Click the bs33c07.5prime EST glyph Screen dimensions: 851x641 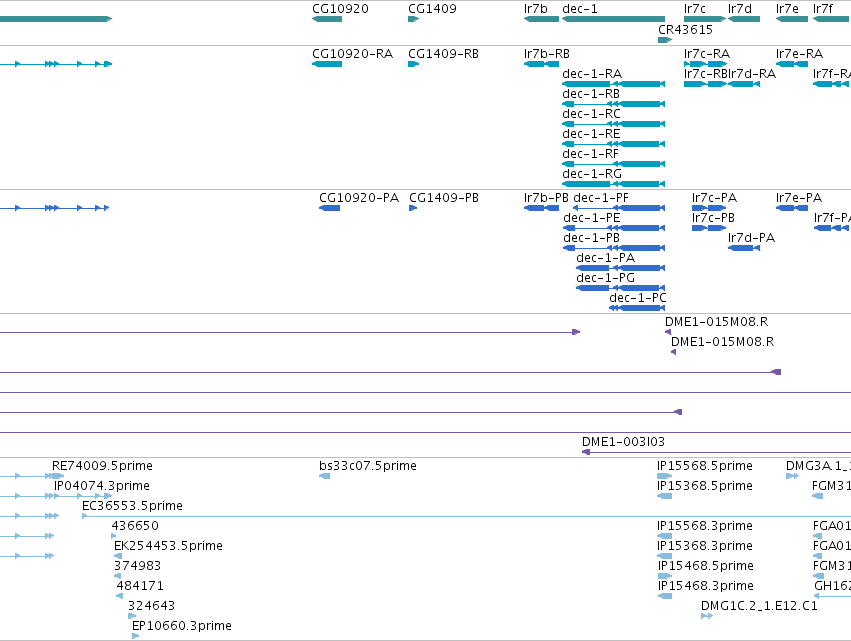pos(325,476)
